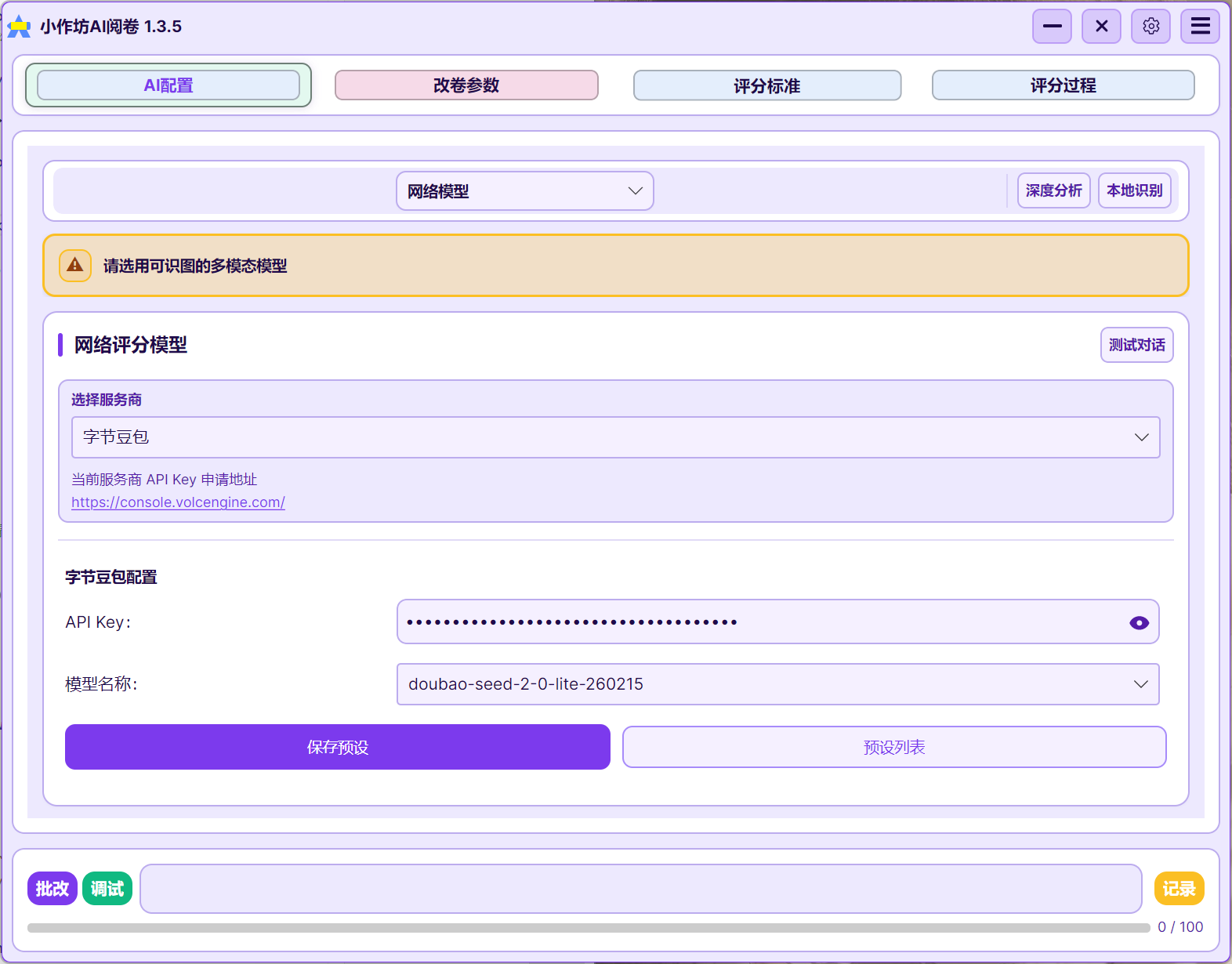Click the API Key input field

[x=760, y=622]
